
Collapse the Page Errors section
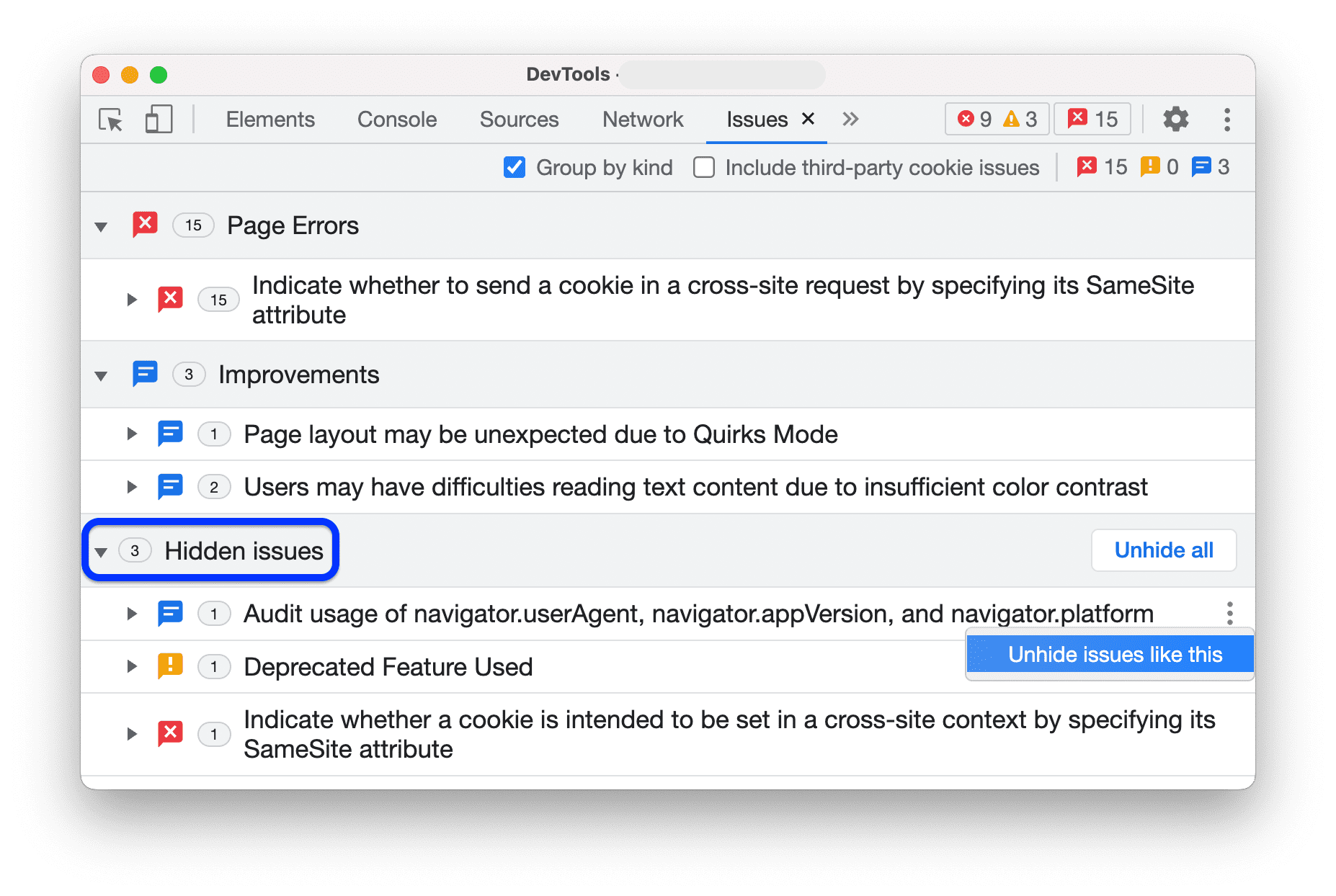(101, 225)
